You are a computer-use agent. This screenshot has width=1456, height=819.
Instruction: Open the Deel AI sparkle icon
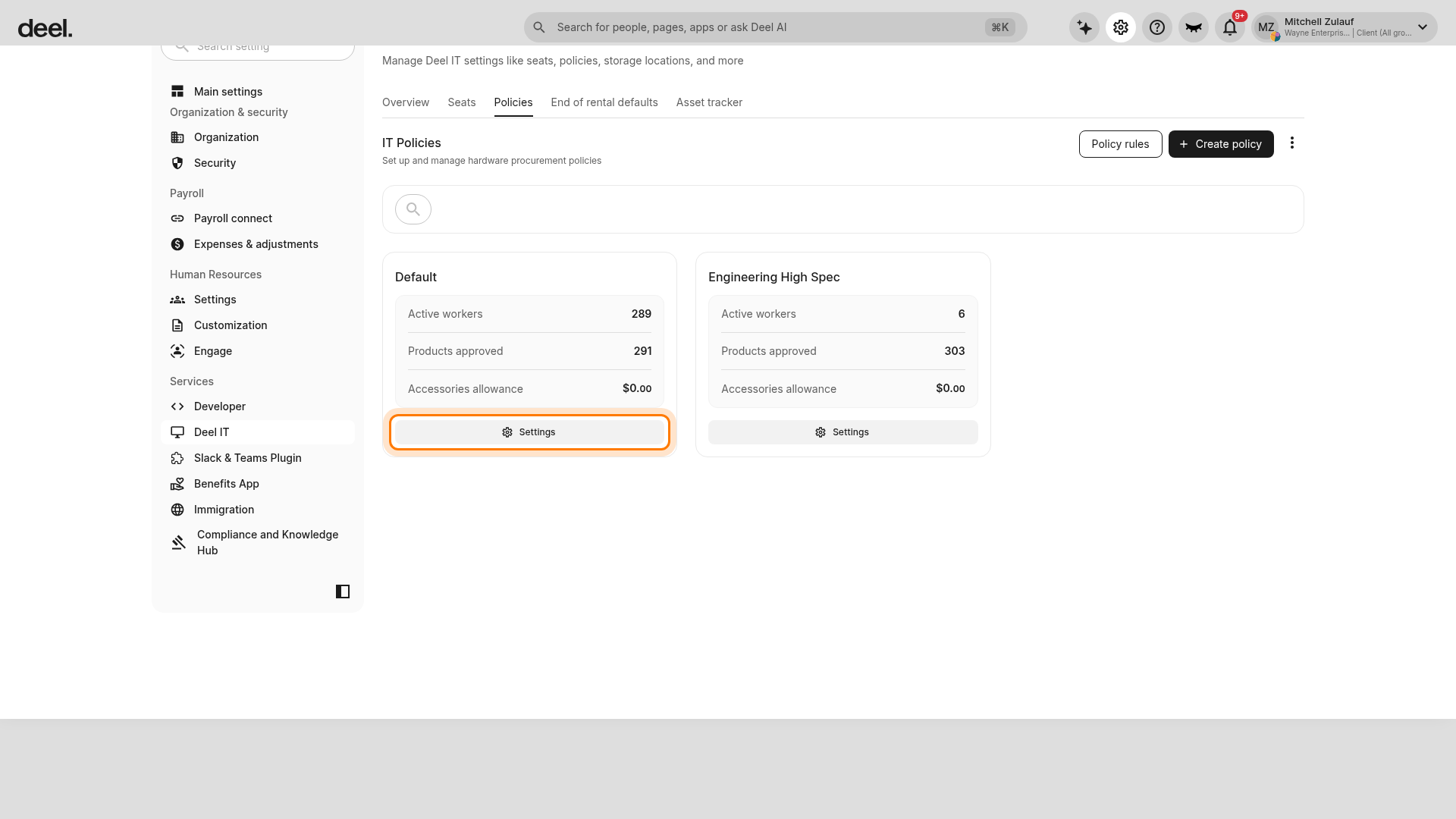pos(1084,27)
